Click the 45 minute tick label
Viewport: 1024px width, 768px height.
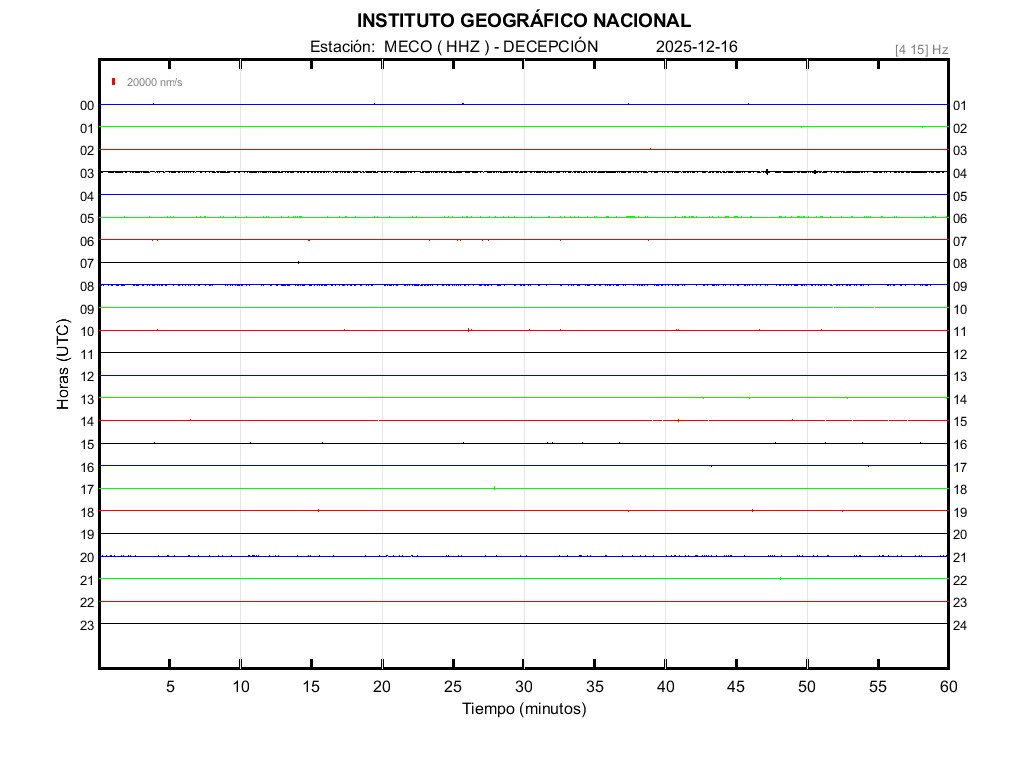[736, 687]
